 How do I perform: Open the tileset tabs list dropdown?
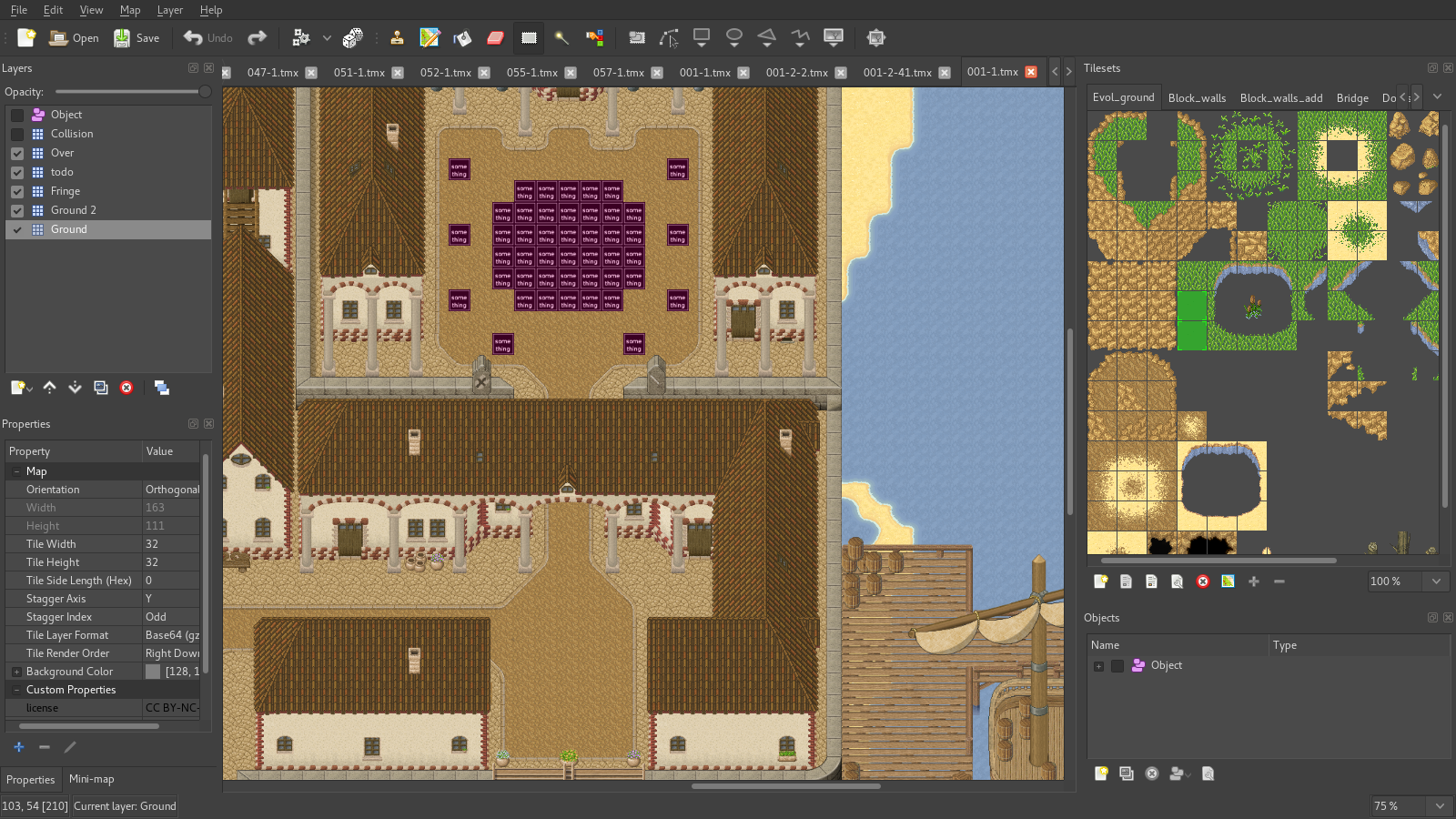1437,96
